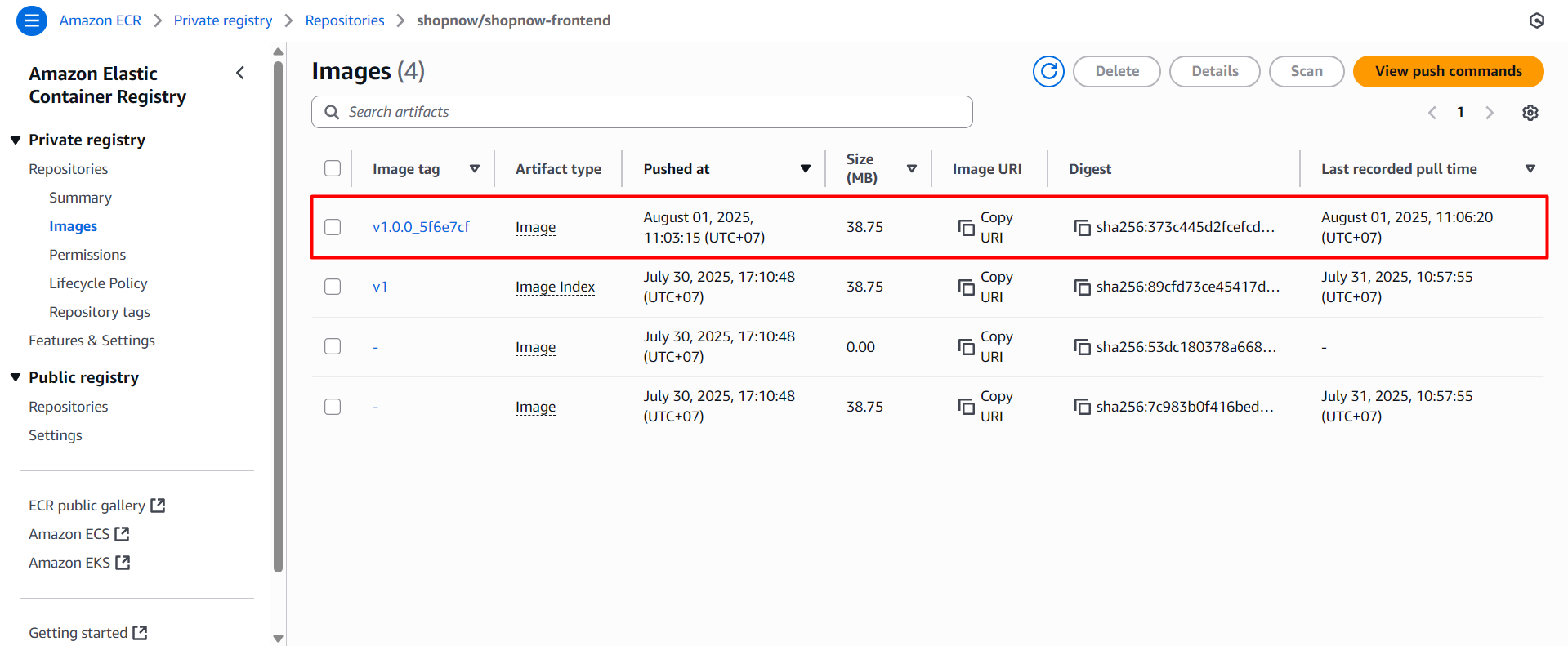Copy digest icon for sha256:373c445d2fcefcd

point(1083,228)
